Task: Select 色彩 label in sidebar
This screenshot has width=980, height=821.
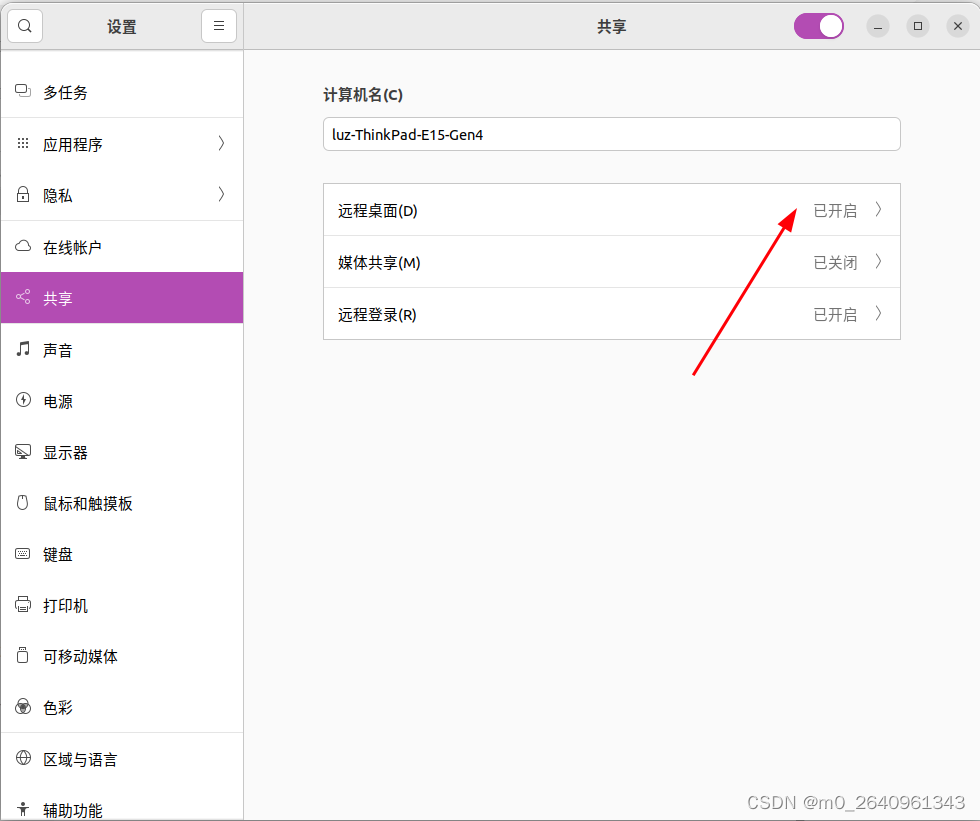Action: 58,708
